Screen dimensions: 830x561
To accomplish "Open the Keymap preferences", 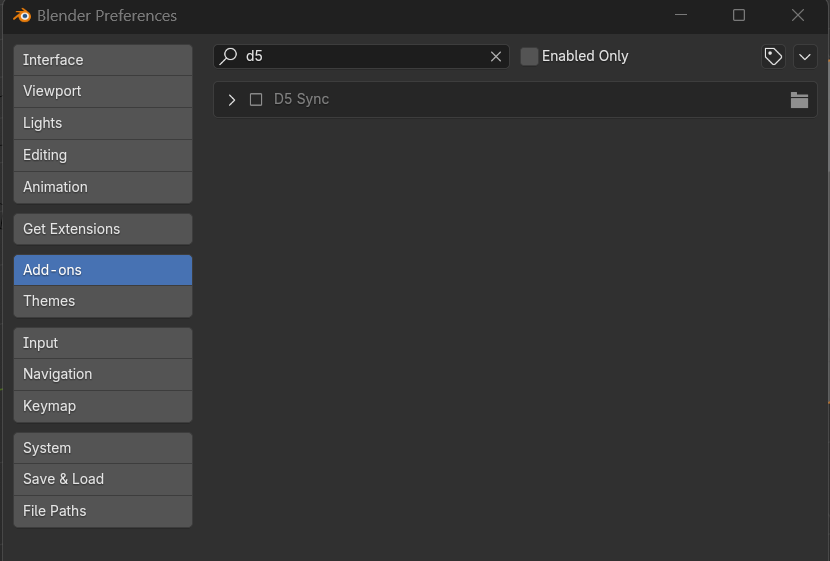I will pyautogui.click(x=102, y=406).
